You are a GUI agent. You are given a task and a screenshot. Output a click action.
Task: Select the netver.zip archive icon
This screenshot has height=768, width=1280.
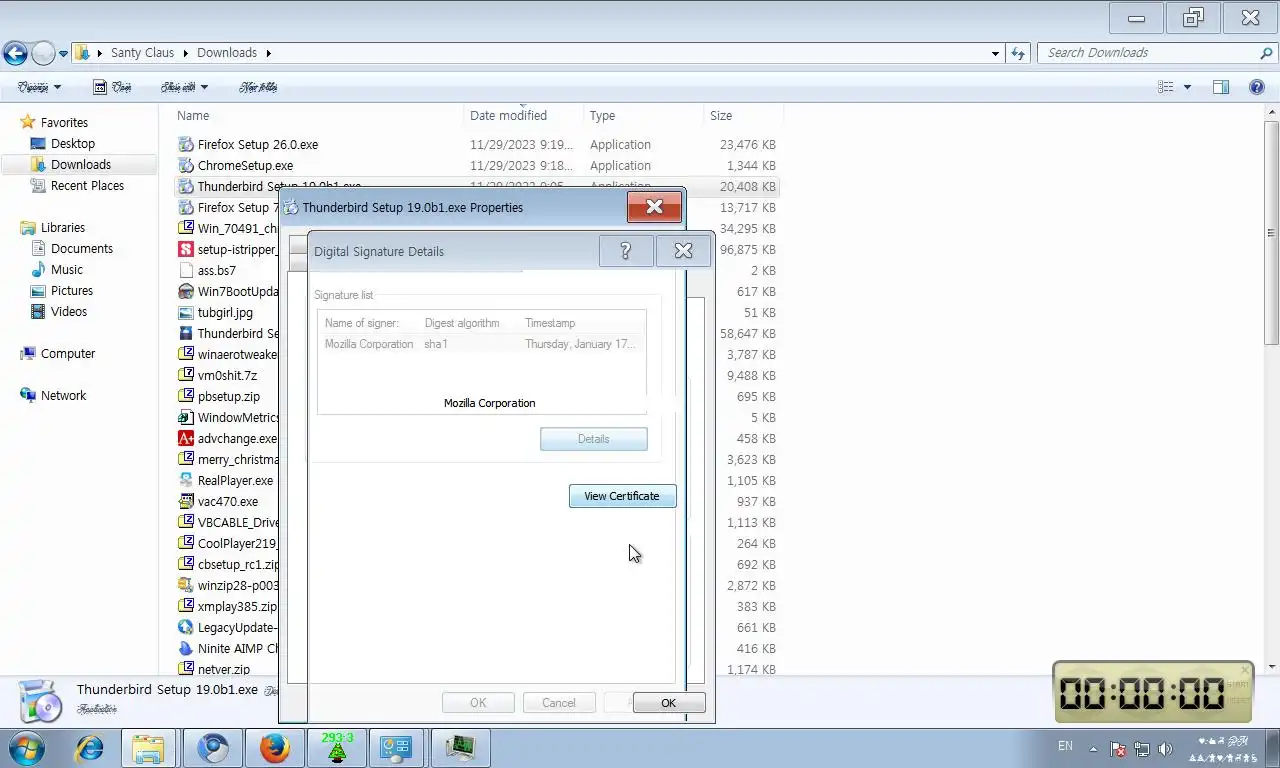click(186, 669)
